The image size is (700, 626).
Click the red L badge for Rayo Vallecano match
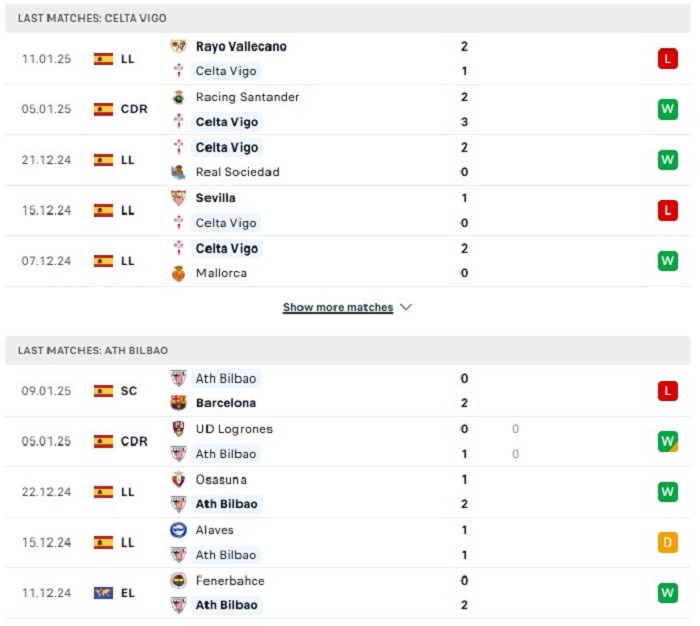[667, 59]
